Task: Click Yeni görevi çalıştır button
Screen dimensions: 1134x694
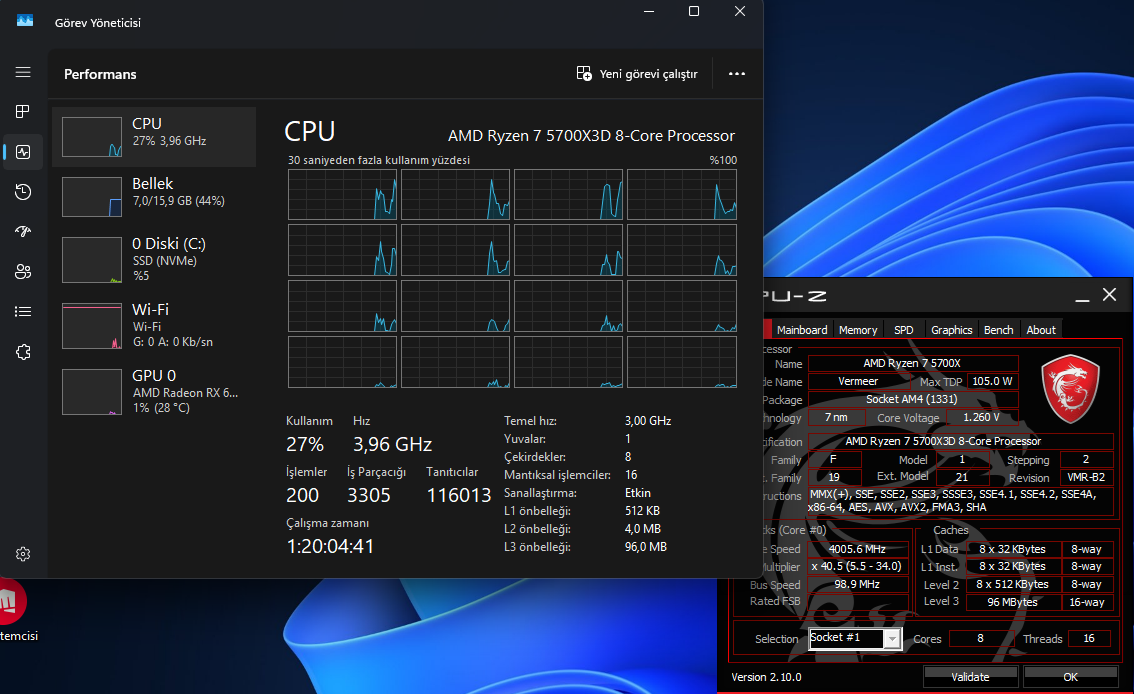Action: click(x=637, y=74)
